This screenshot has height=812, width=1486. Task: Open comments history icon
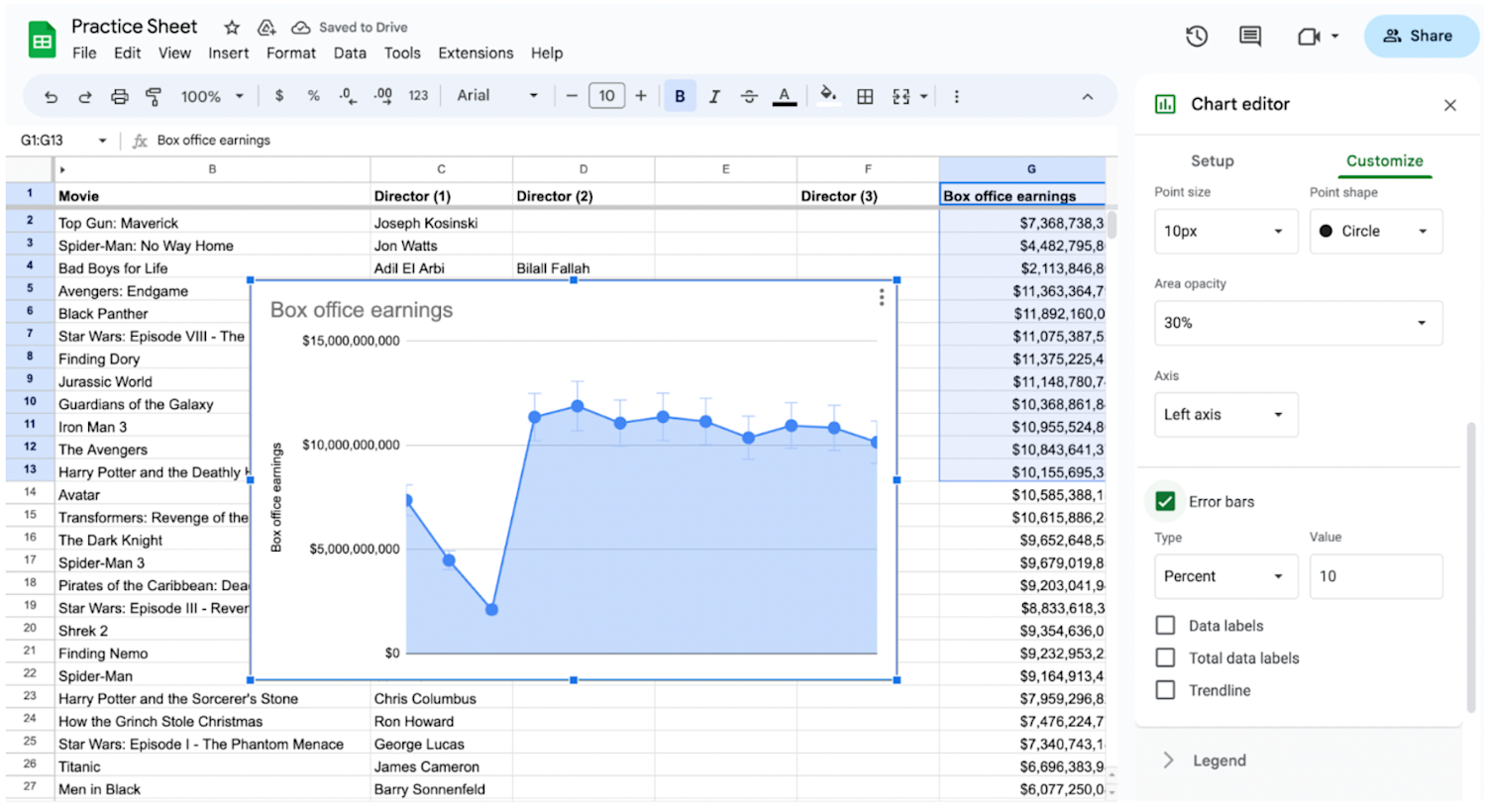1250,36
